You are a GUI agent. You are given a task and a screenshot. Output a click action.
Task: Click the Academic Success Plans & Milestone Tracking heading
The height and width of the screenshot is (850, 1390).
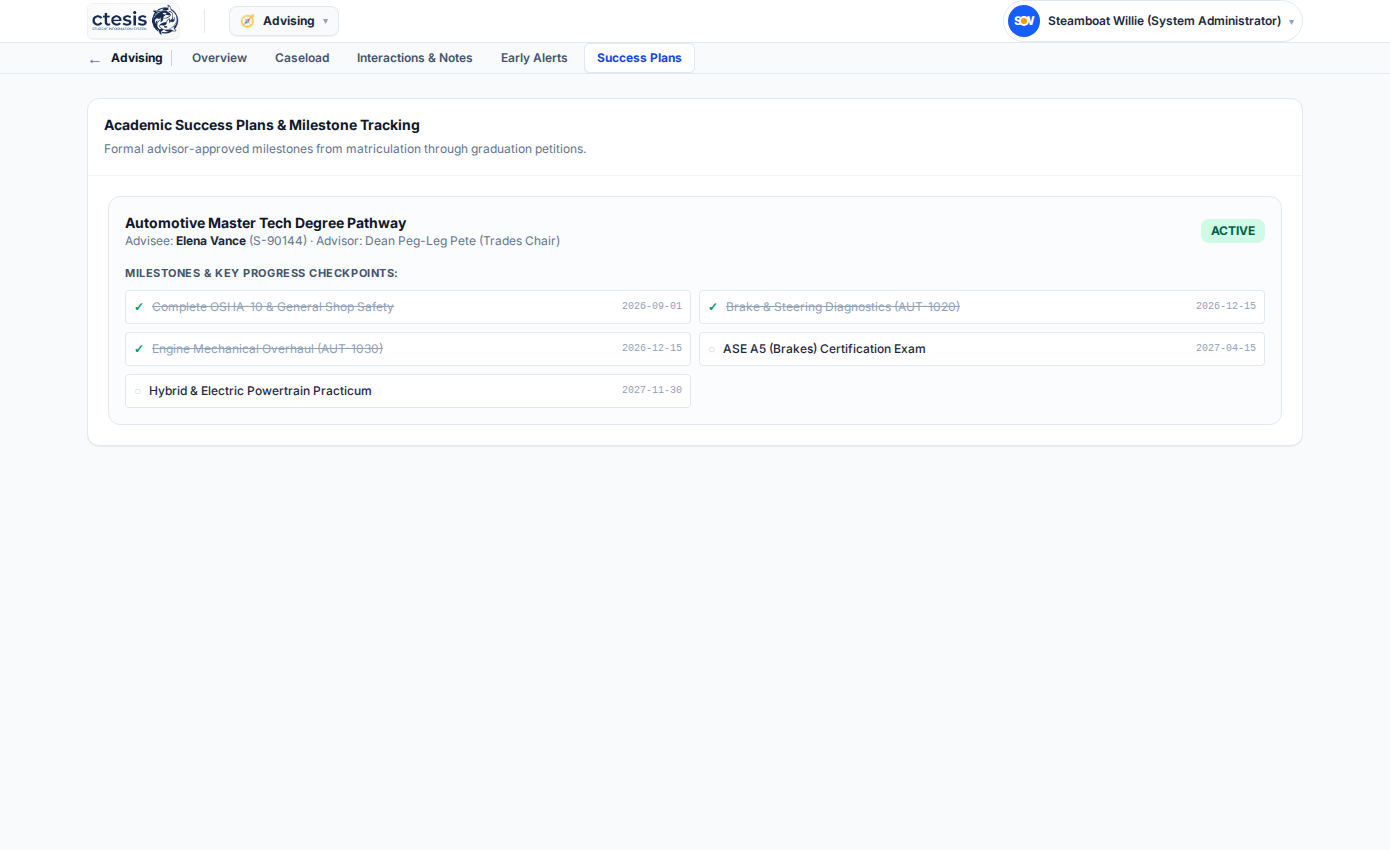click(x=262, y=125)
